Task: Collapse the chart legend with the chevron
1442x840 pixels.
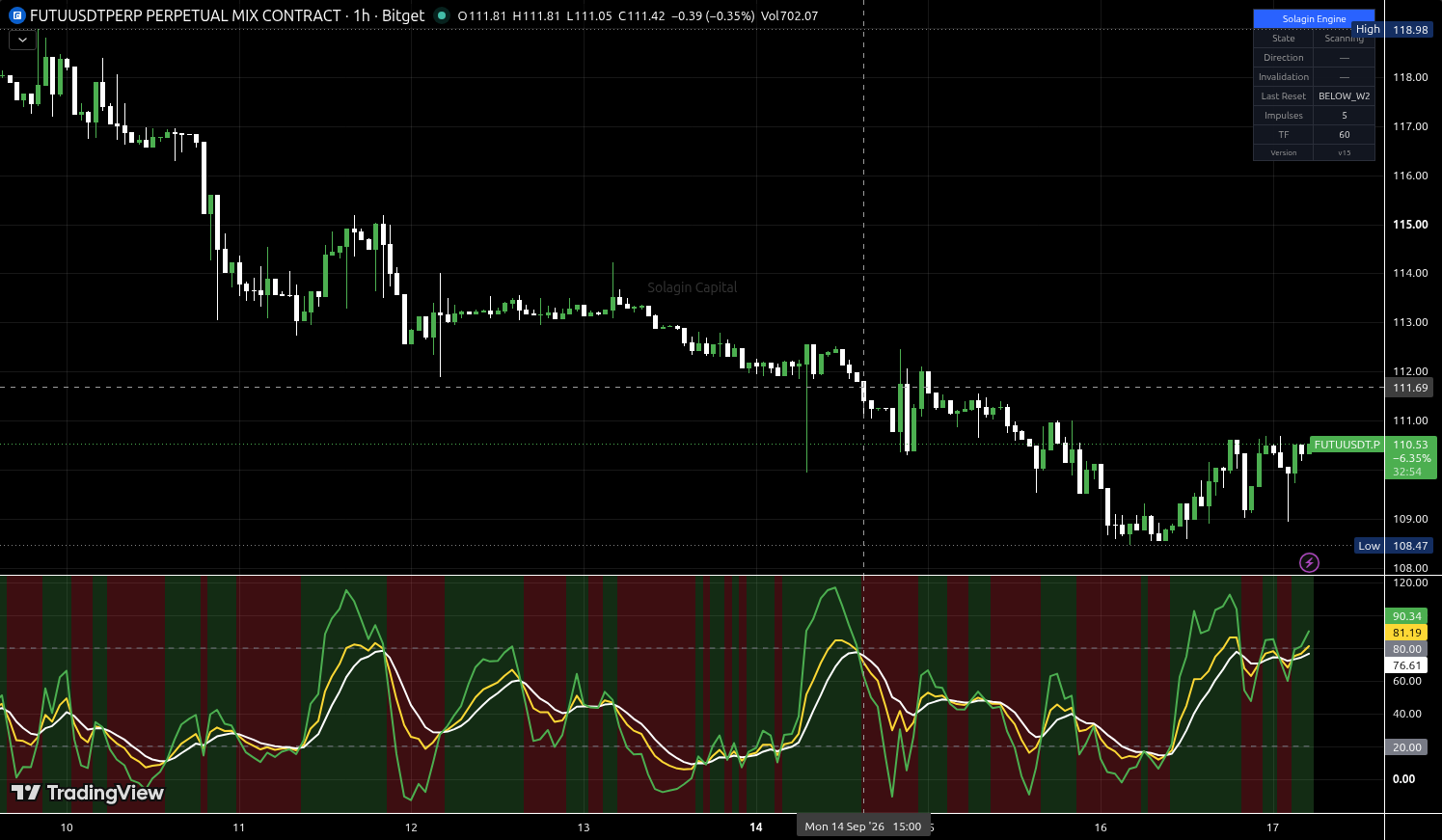Action: point(22,41)
